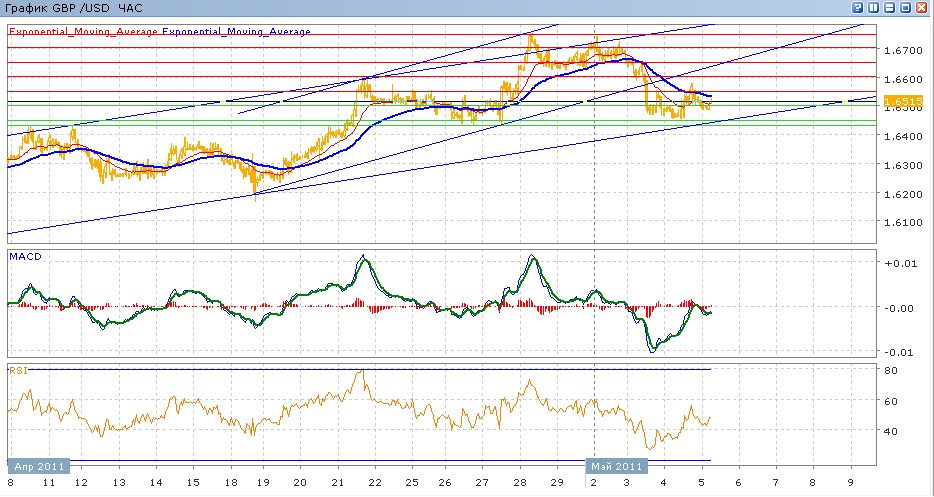Select the blue Exponential_Moving_Average legend label
934x497 pixels.
tap(236, 32)
